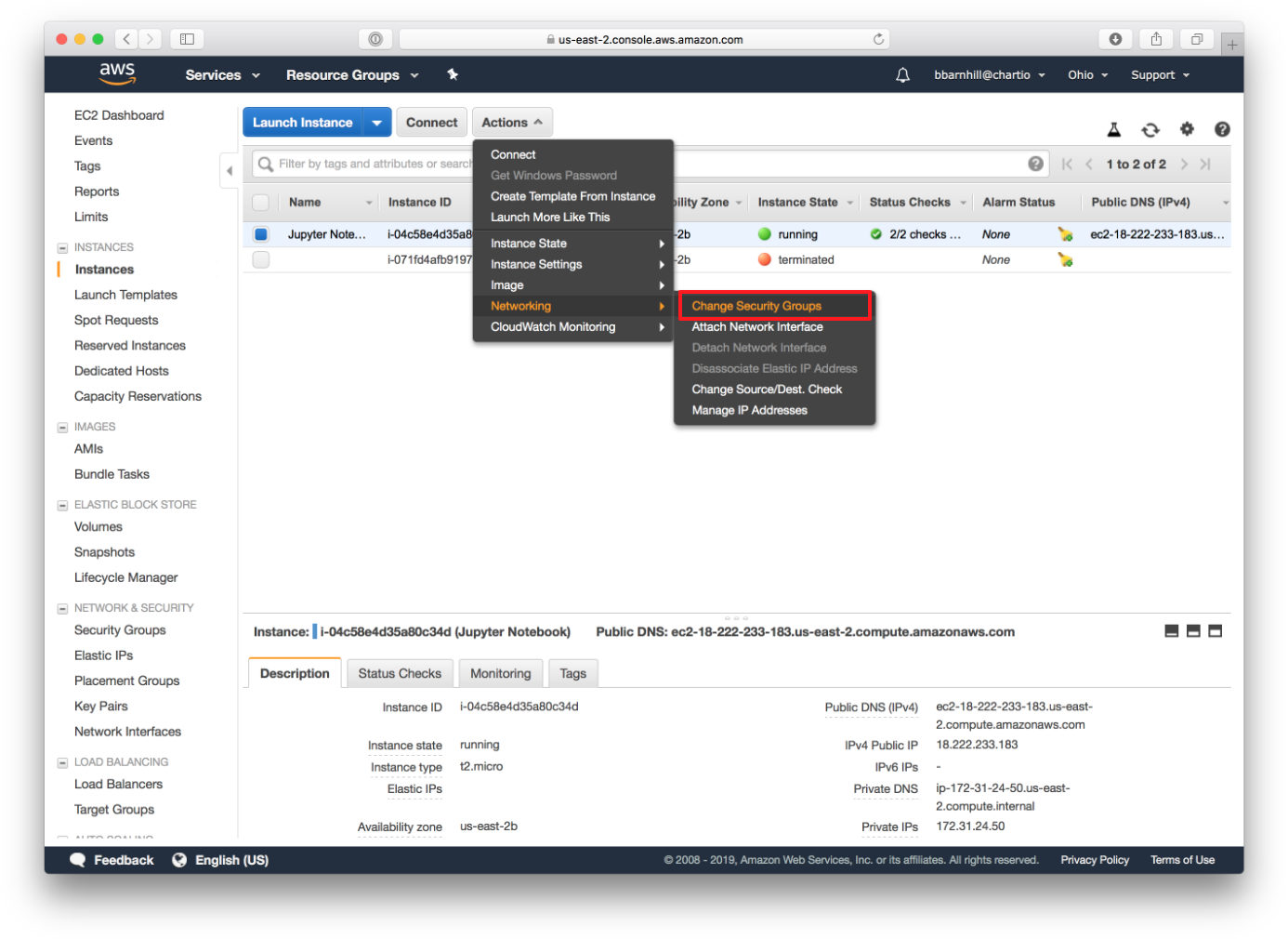Open Safari share icon
This screenshot has width=1288, height=939.
tap(1156, 39)
